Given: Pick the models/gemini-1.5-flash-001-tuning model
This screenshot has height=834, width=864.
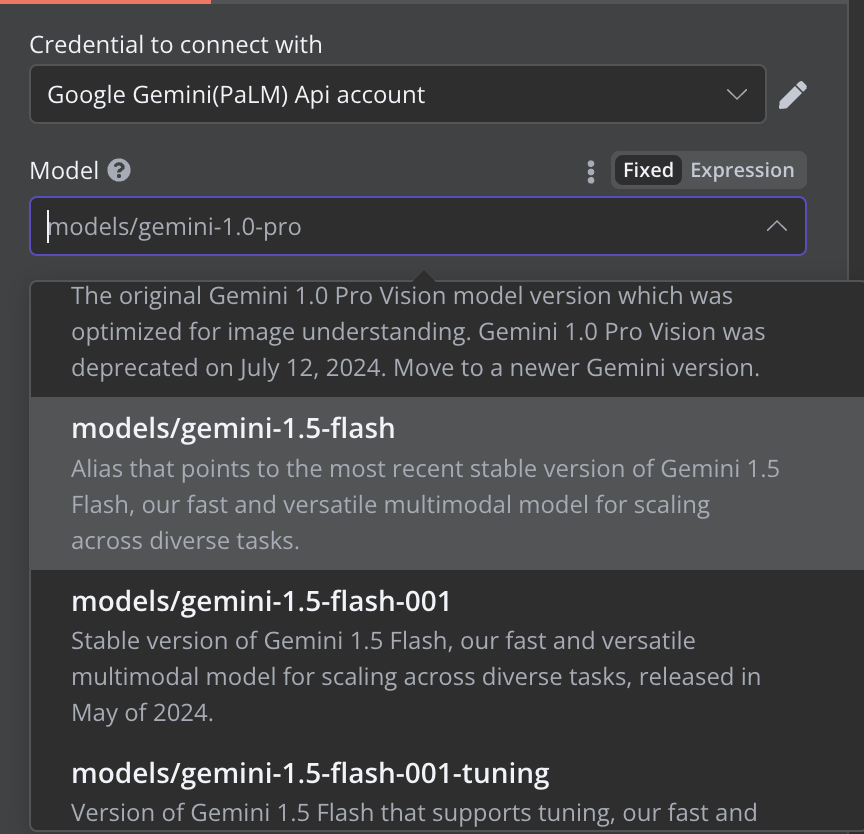Looking at the screenshot, I should pyautogui.click(x=310, y=773).
